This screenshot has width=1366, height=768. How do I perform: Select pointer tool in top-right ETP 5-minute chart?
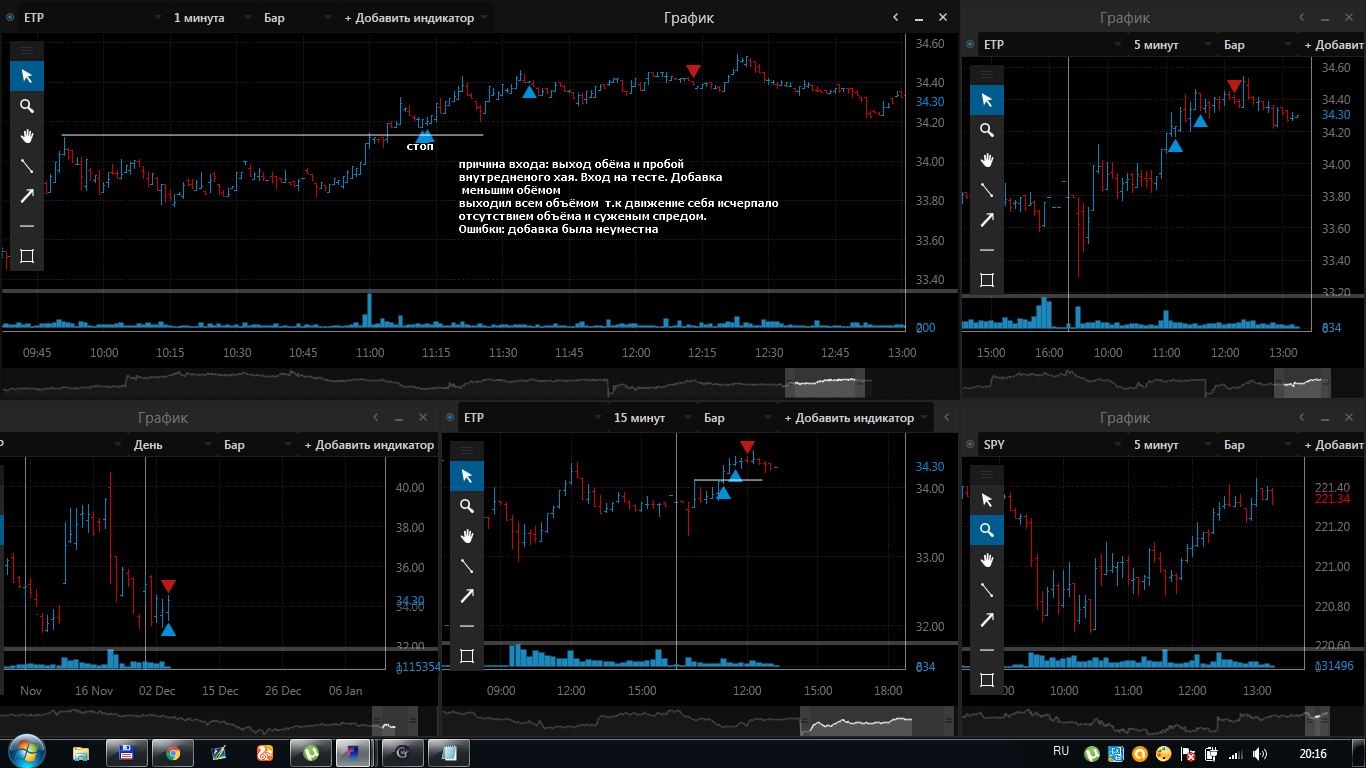pos(987,100)
